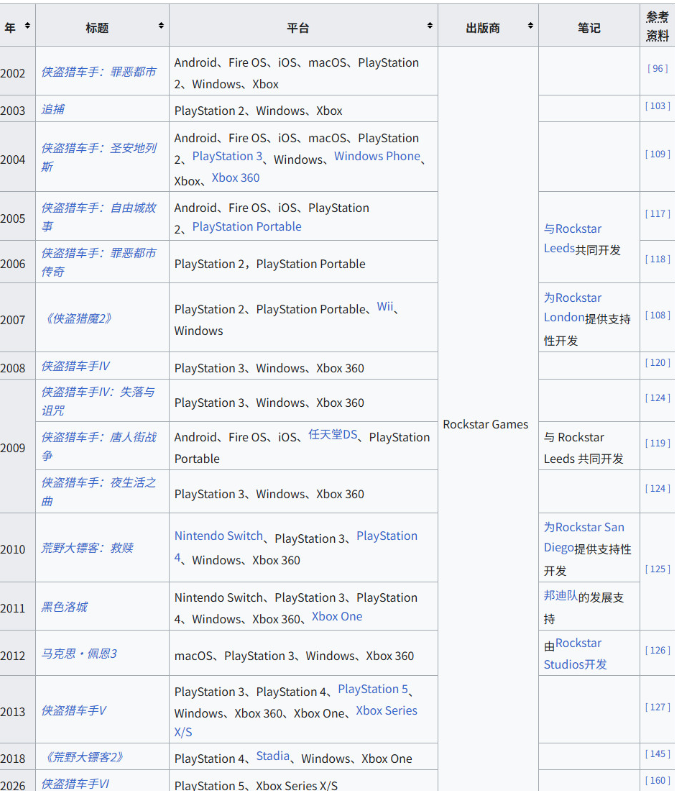675x791 pixels.
Task: Jump to reference [108]
Action: pyautogui.click(x=657, y=315)
